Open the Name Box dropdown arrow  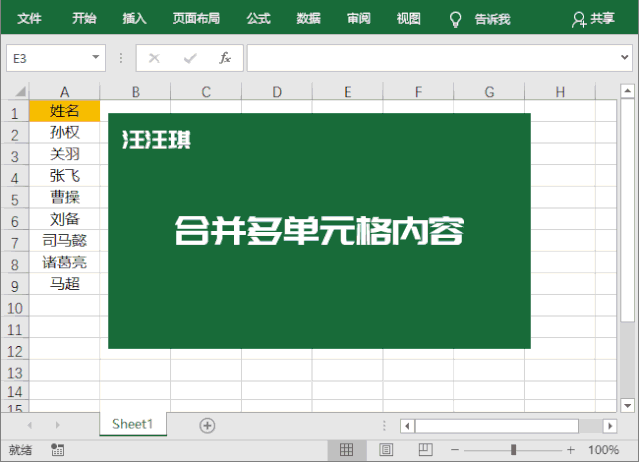click(96, 58)
